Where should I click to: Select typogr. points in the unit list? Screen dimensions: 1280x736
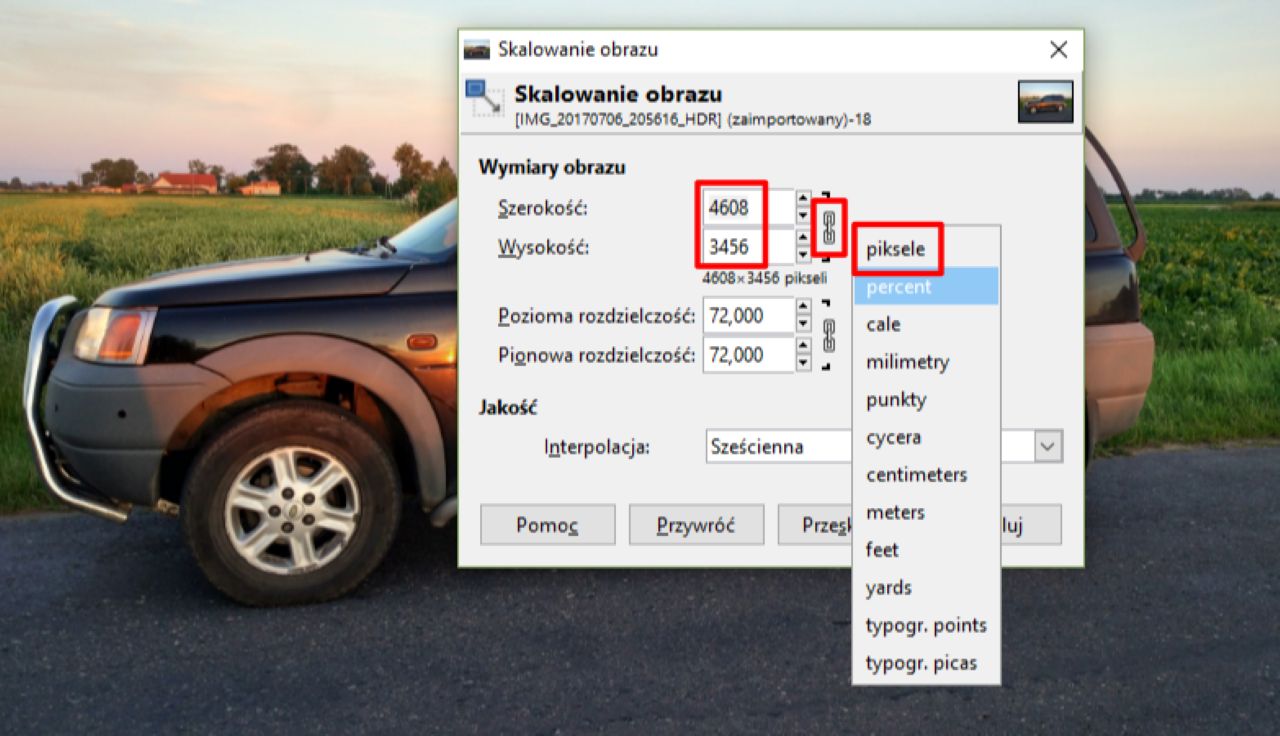click(x=926, y=625)
